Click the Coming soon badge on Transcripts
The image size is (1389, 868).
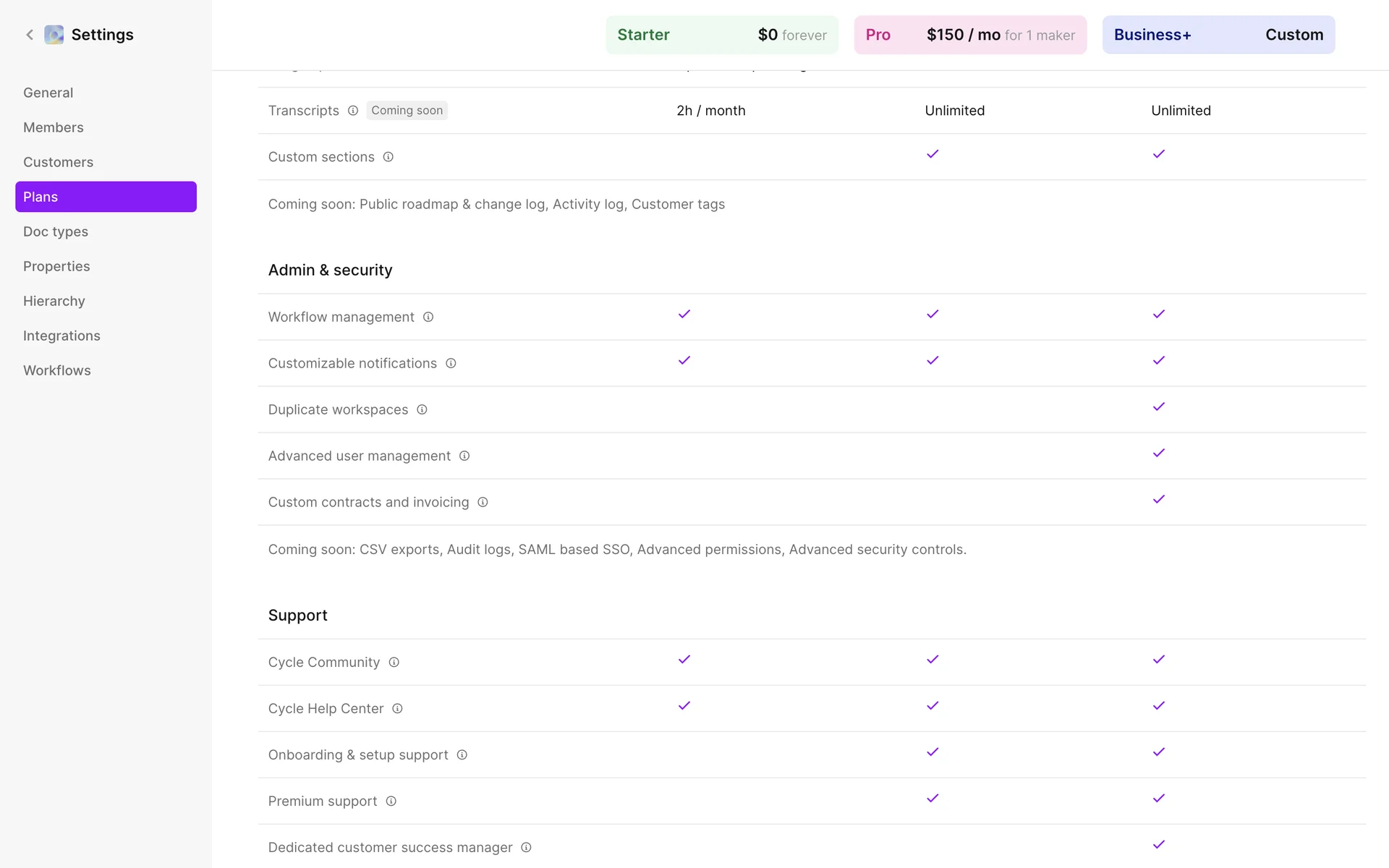[407, 111]
